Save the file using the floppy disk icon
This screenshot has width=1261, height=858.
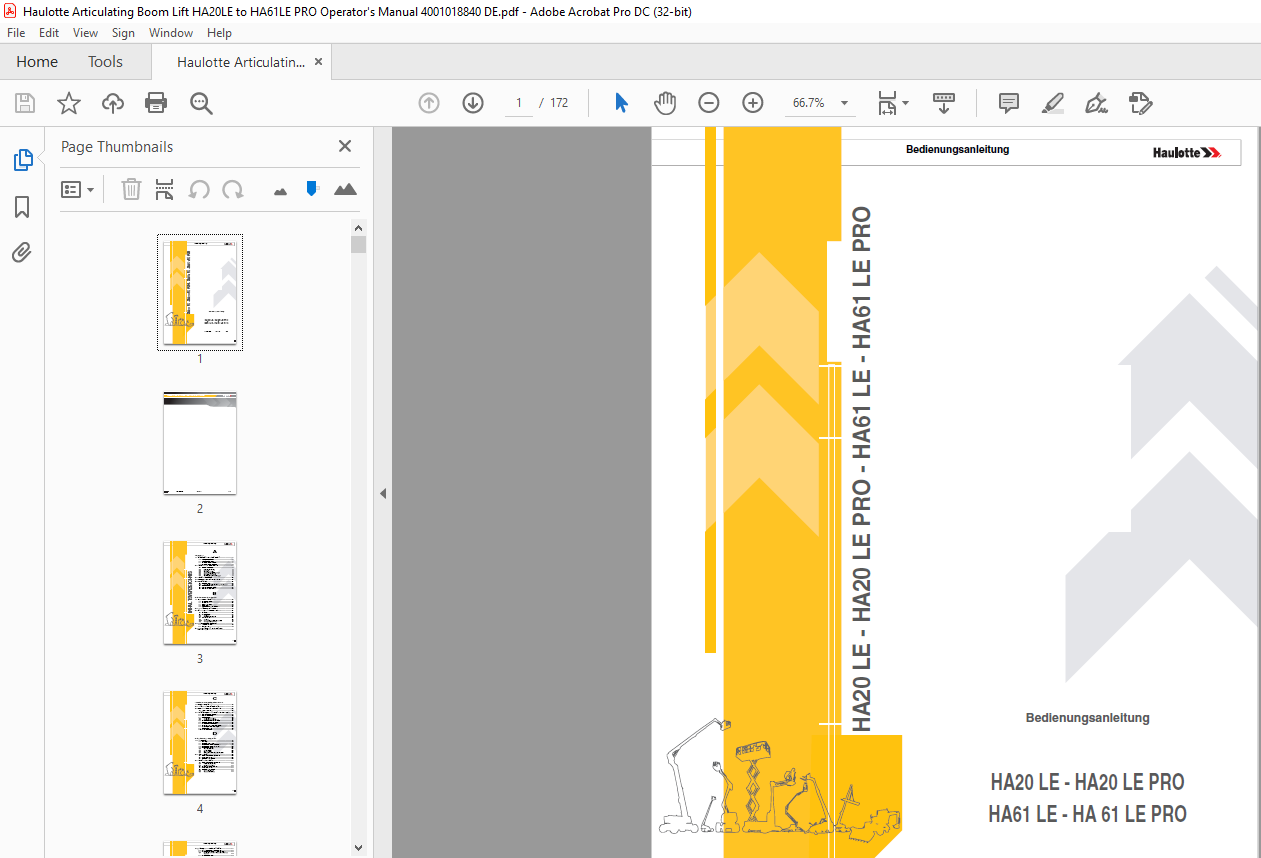pos(25,103)
